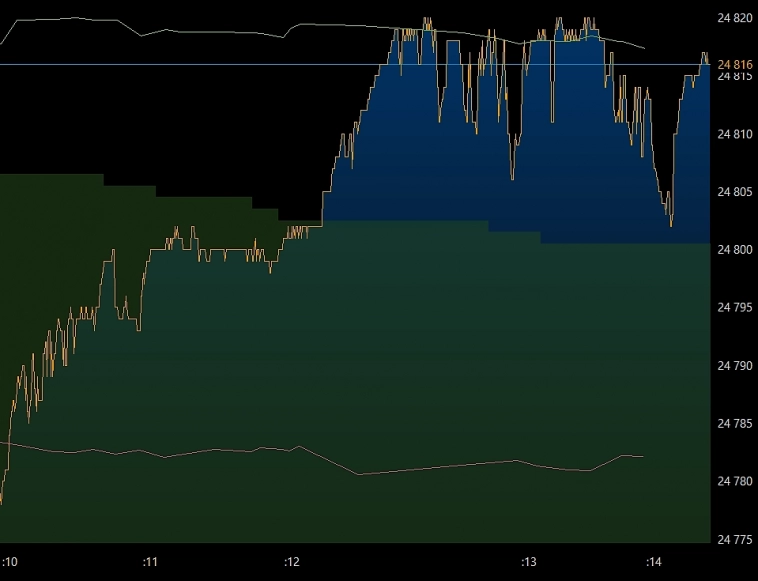This screenshot has width=758, height=581.
Task: Click the 24 790 price axis label
Action: pos(735,366)
